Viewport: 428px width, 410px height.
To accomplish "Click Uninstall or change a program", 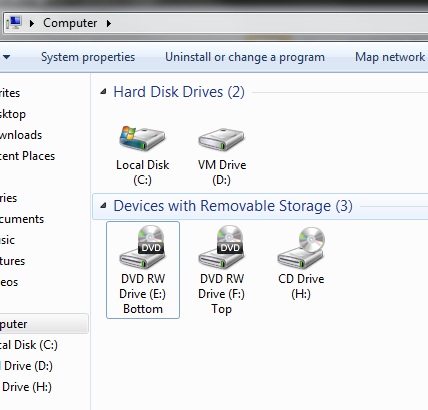I will [x=245, y=57].
